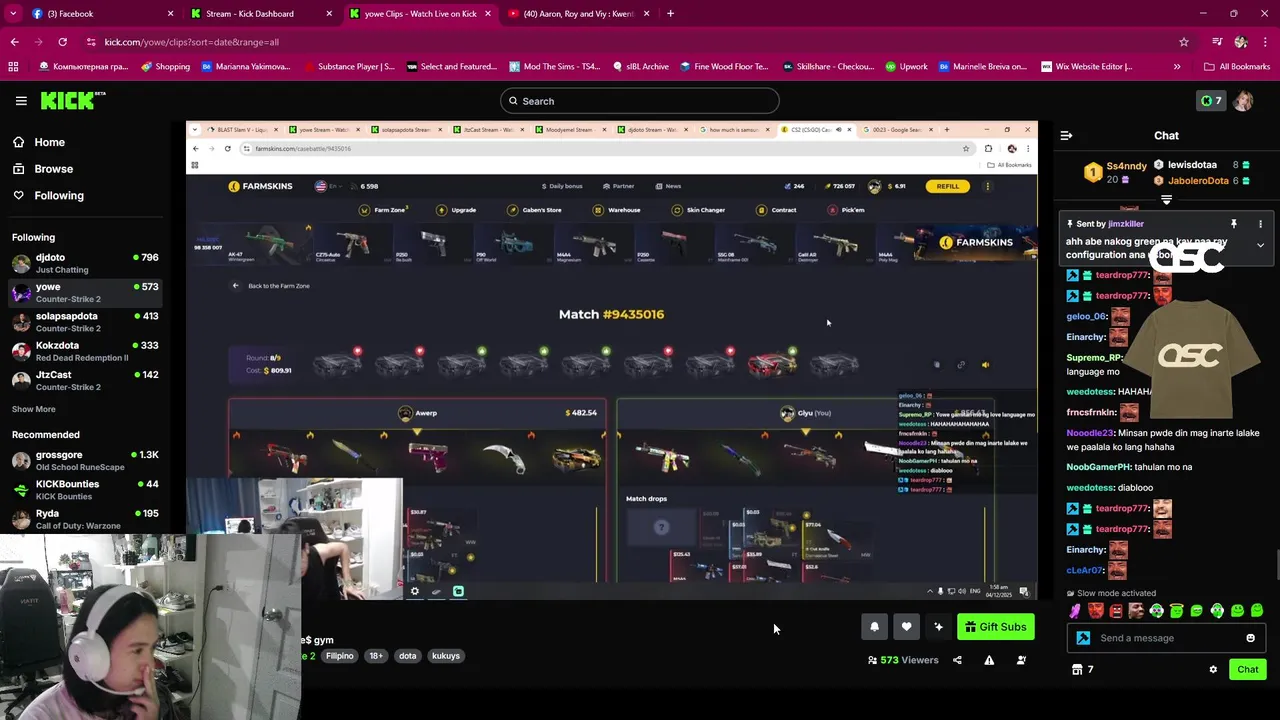
Task: Select the purple hand emote in quick emotes
Action: pyautogui.click(x=1076, y=611)
